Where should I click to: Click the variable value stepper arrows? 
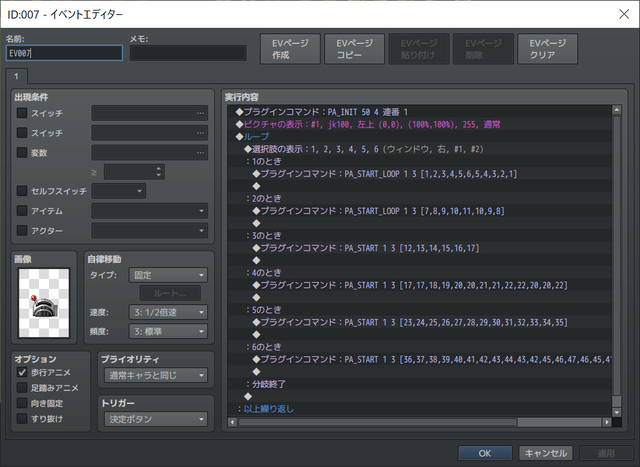click(159, 172)
